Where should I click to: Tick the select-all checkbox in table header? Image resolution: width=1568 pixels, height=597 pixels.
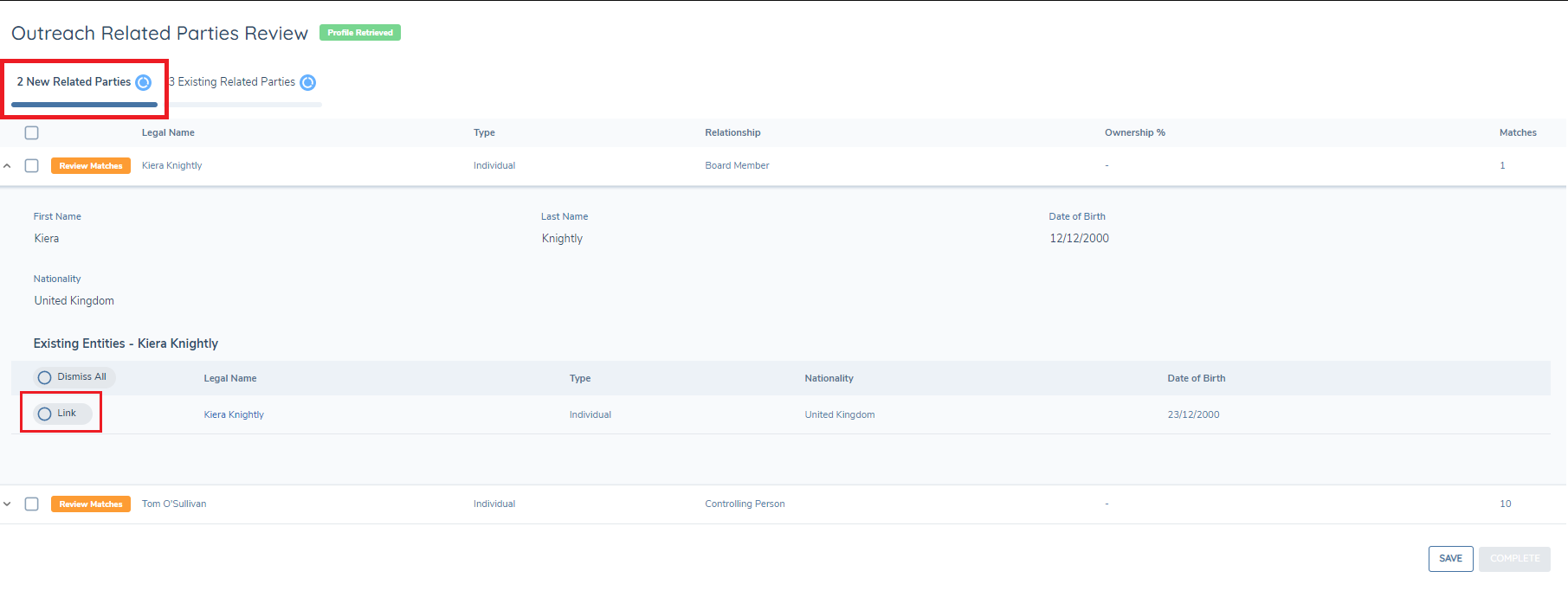(x=32, y=133)
